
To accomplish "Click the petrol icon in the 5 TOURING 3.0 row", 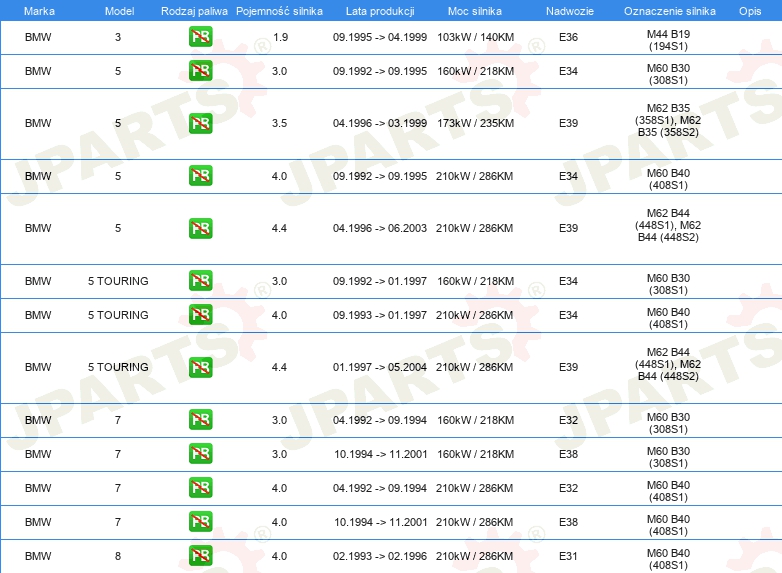I will tap(200, 281).
